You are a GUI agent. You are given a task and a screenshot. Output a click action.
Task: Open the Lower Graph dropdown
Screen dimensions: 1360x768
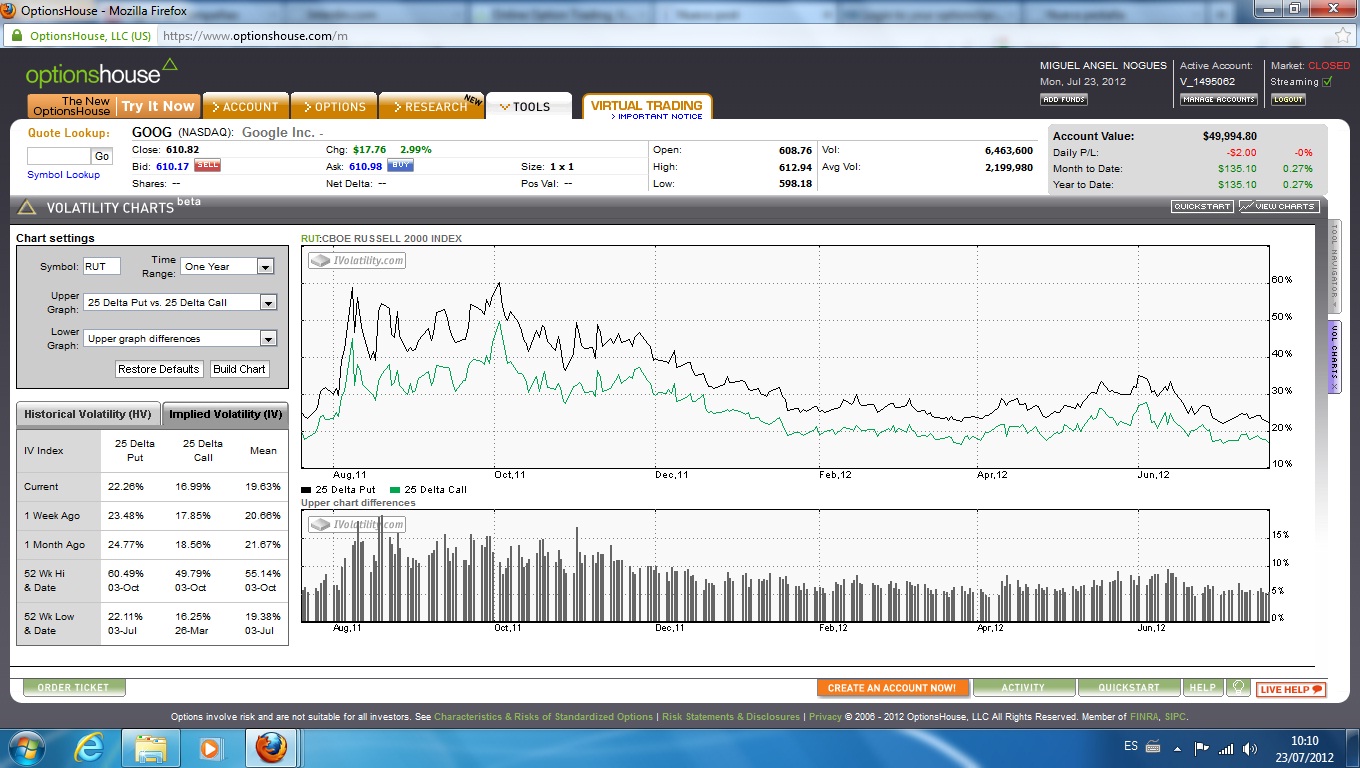click(267, 339)
